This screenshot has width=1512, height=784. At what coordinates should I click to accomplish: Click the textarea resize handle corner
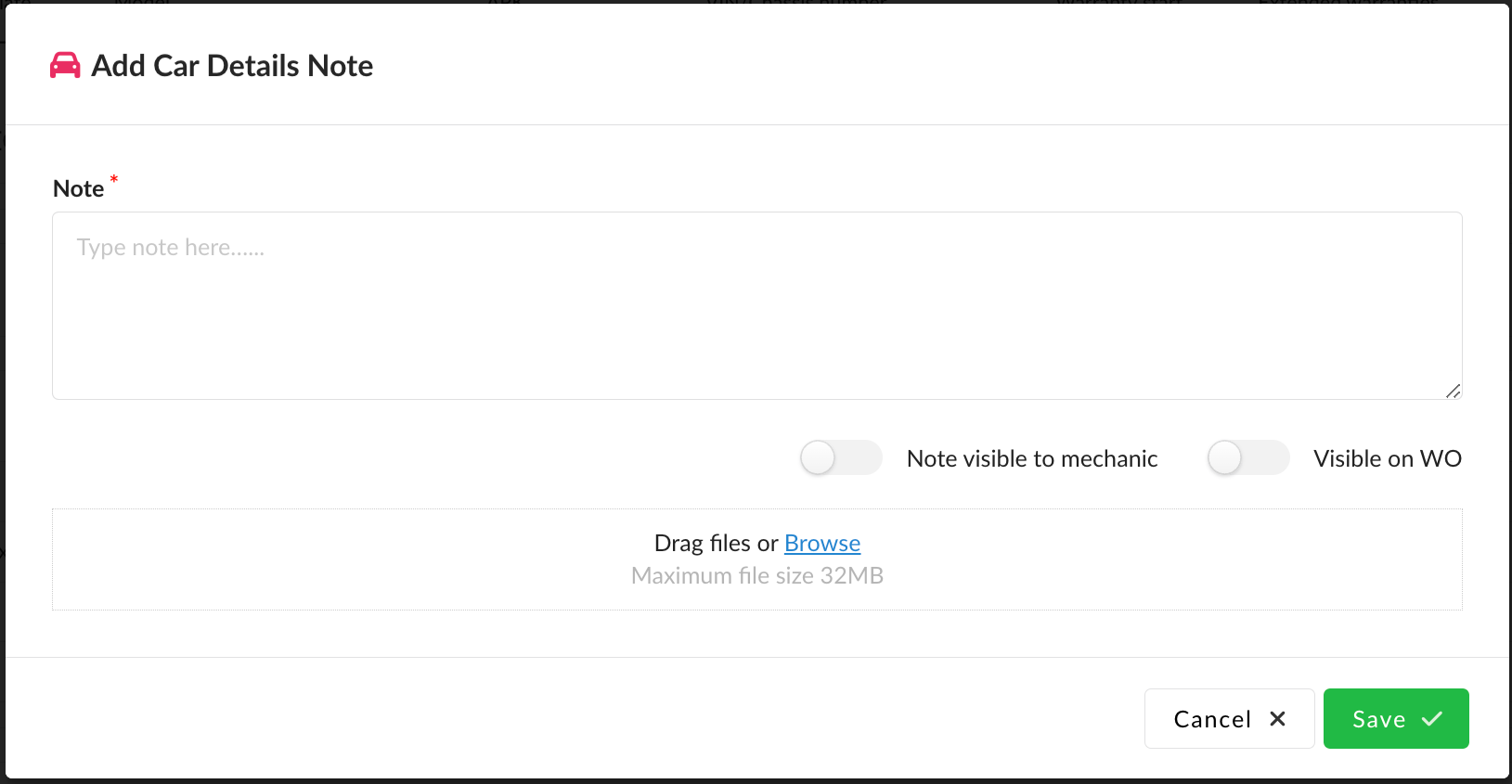point(1453,391)
